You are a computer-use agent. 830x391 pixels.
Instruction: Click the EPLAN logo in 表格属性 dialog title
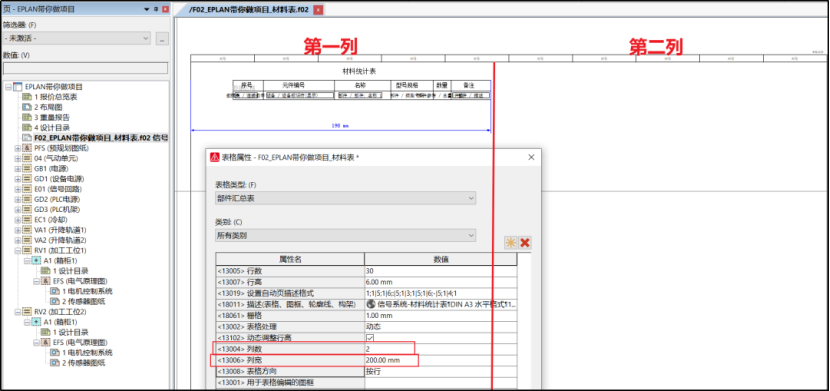(215, 157)
